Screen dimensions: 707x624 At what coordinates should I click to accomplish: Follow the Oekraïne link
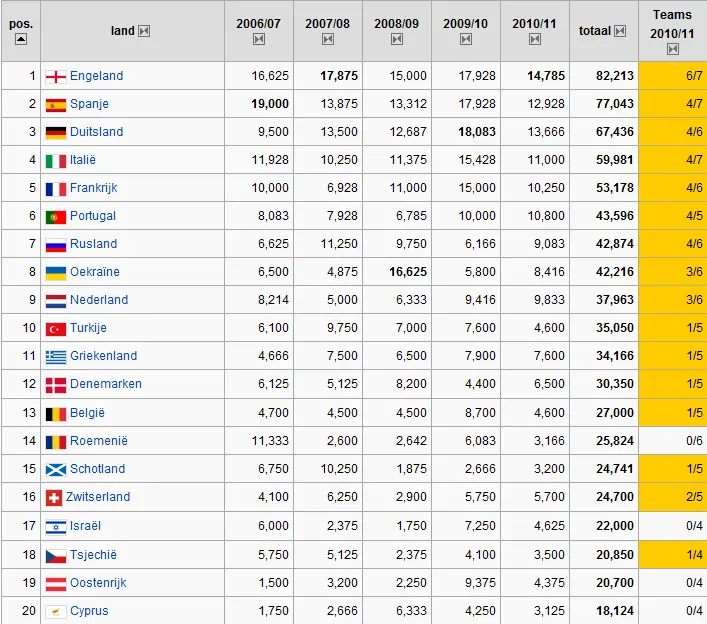point(95,271)
